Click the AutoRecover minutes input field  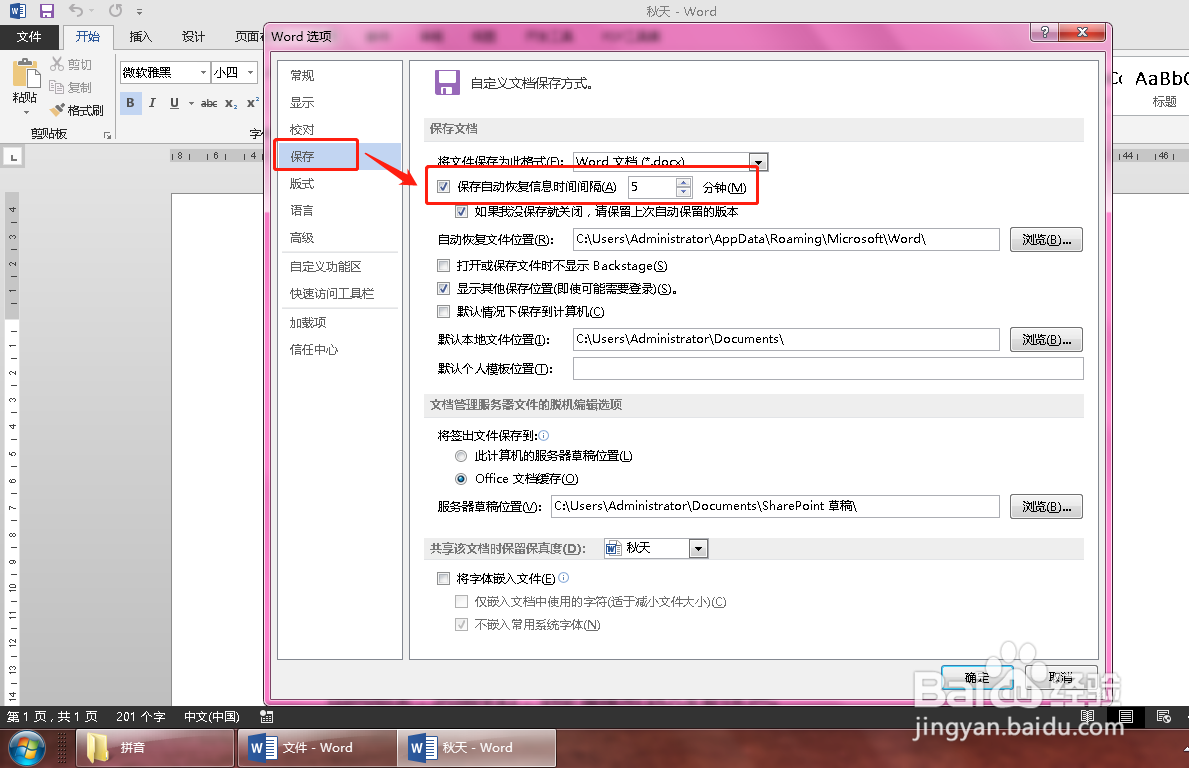651,187
